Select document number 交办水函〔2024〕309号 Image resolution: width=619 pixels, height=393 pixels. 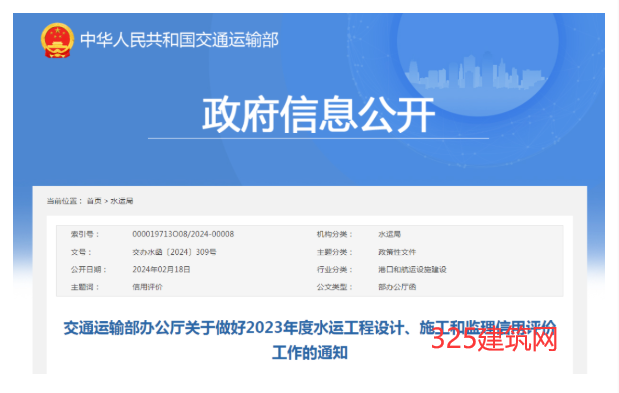[x=174, y=252]
